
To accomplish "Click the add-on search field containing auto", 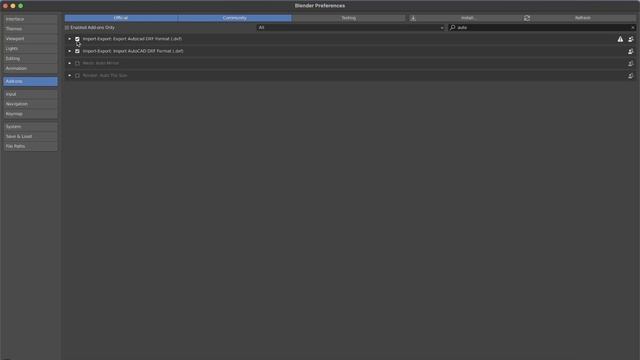I will tap(542, 28).
